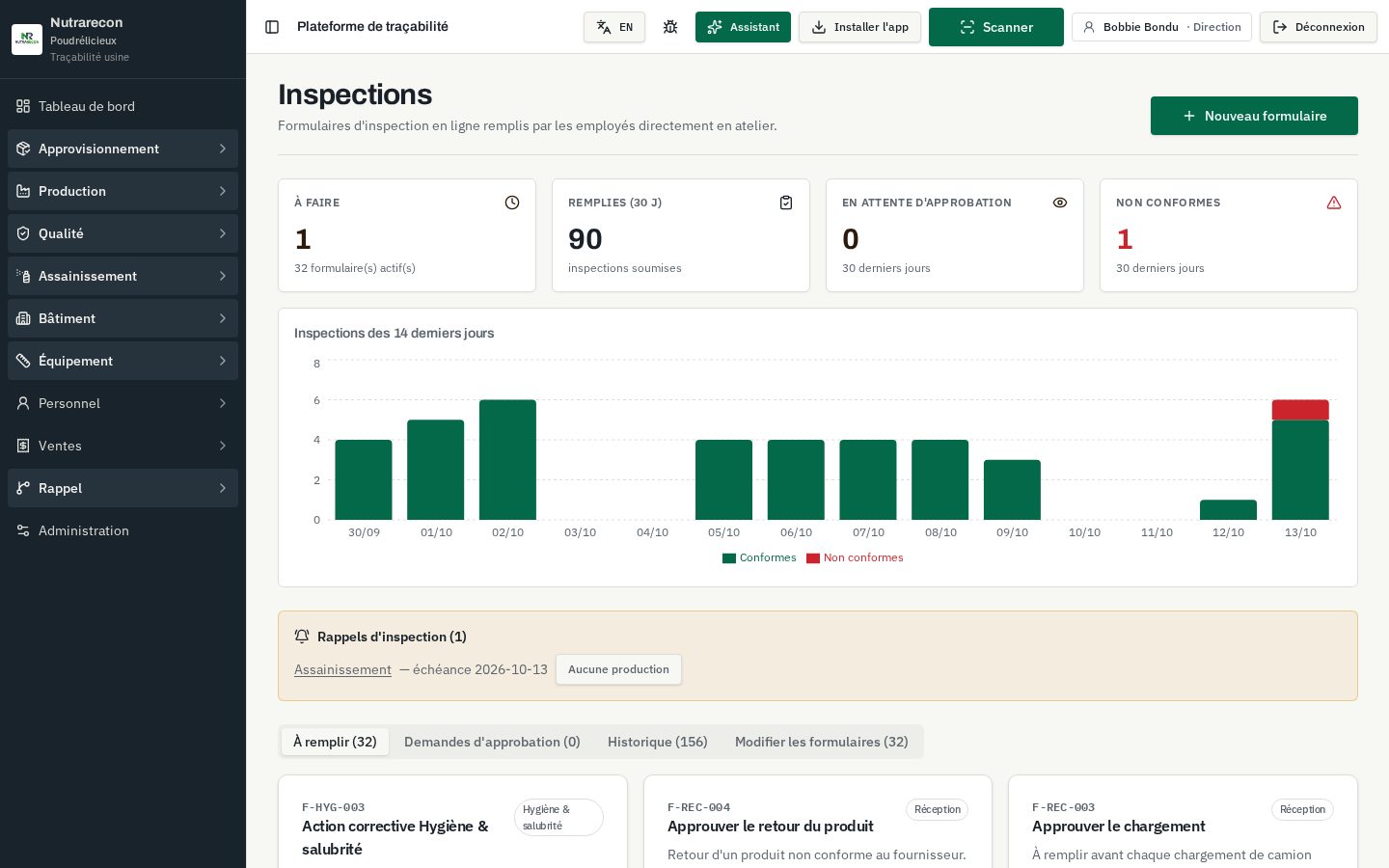
Task: Expand the Rappel menu chevron
Action: 222,488
